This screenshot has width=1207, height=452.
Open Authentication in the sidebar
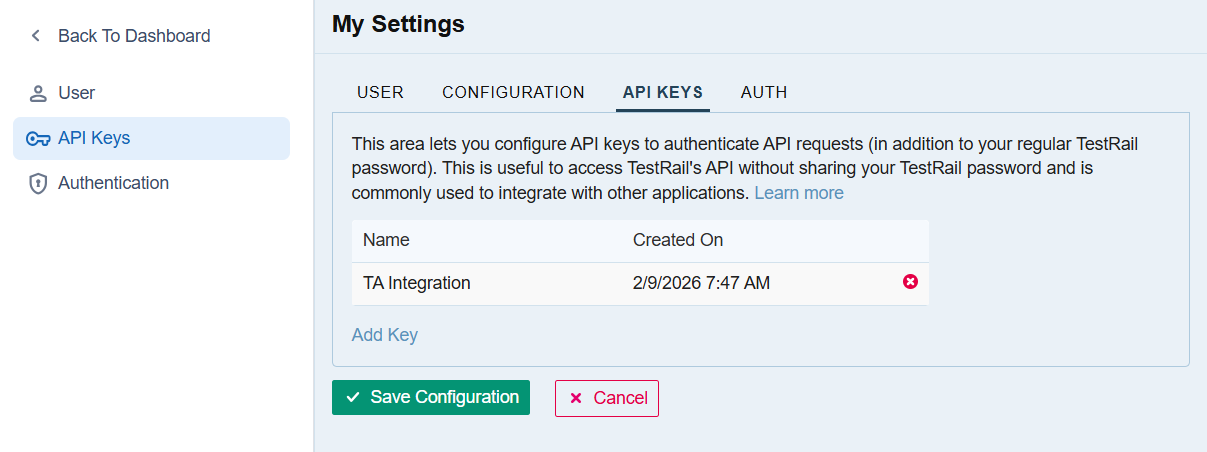[113, 183]
